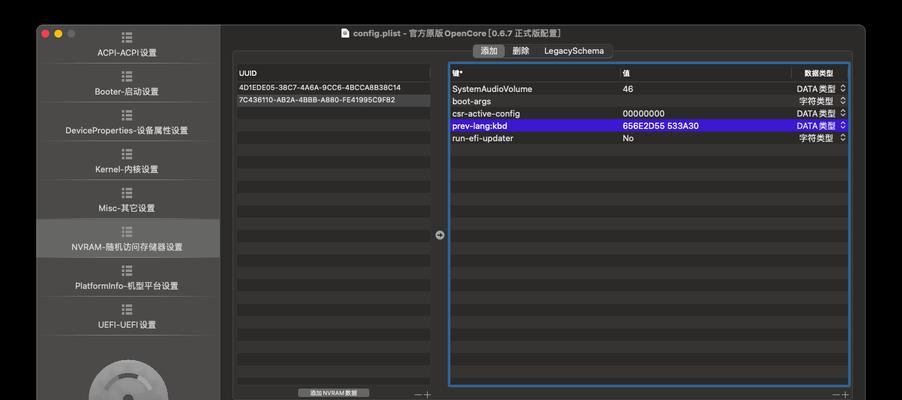Click the value 656E2D55 533A30
This screenshot has height=400, width=902.
pyautogui.click(x=660, y=125)
